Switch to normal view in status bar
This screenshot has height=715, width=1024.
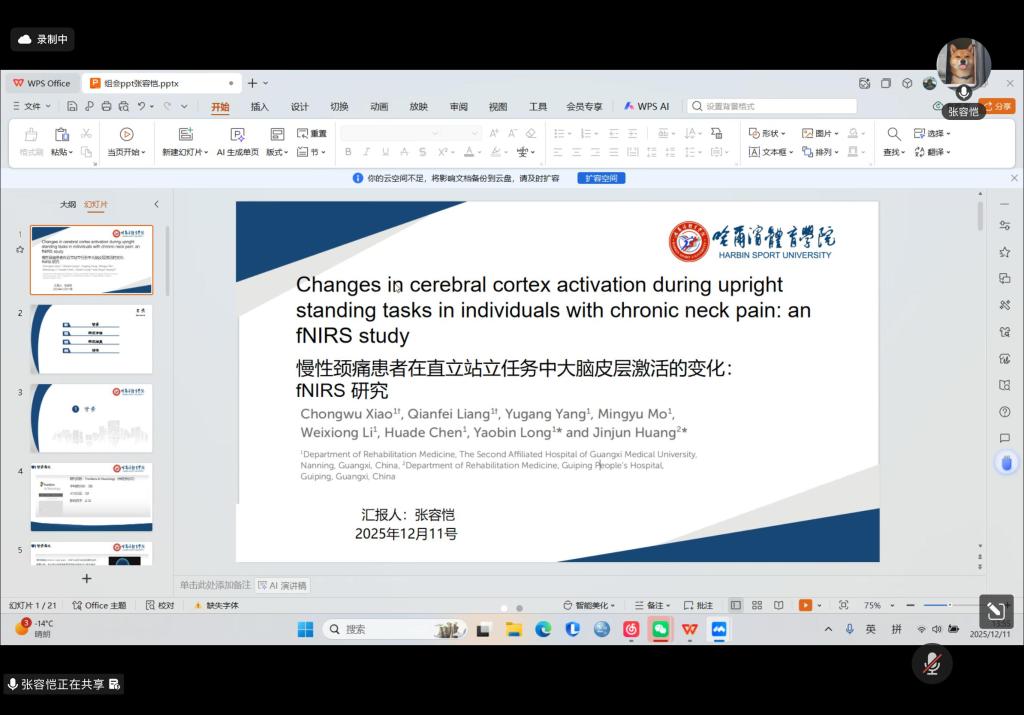(736, 605)
